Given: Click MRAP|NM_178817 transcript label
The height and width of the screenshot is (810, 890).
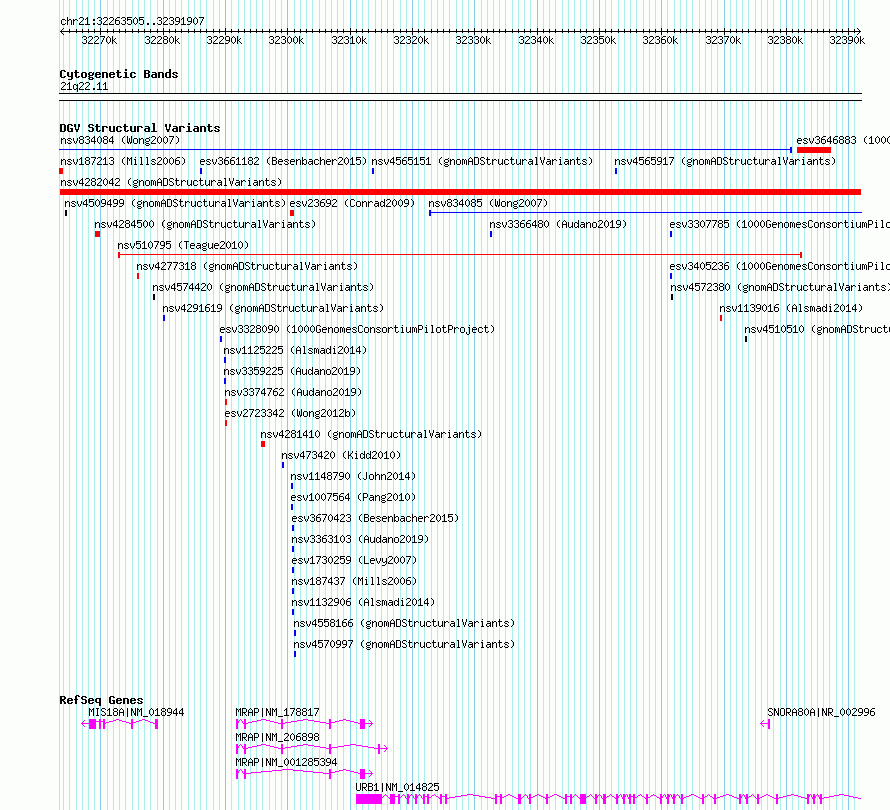Looking at the screenshot, I should point(278,712).
